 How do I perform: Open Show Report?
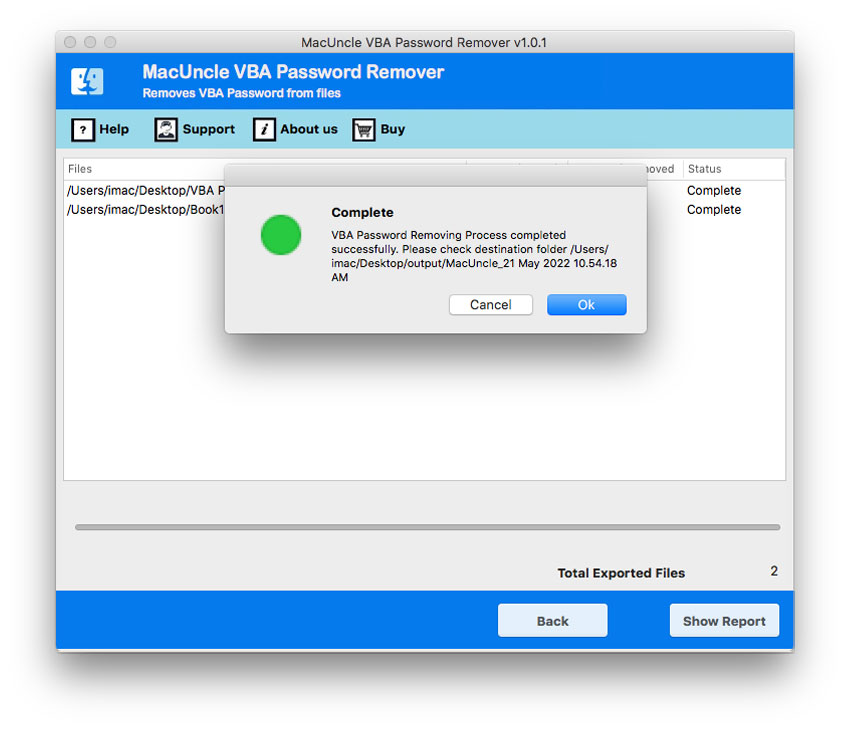[x=724, y=620]
